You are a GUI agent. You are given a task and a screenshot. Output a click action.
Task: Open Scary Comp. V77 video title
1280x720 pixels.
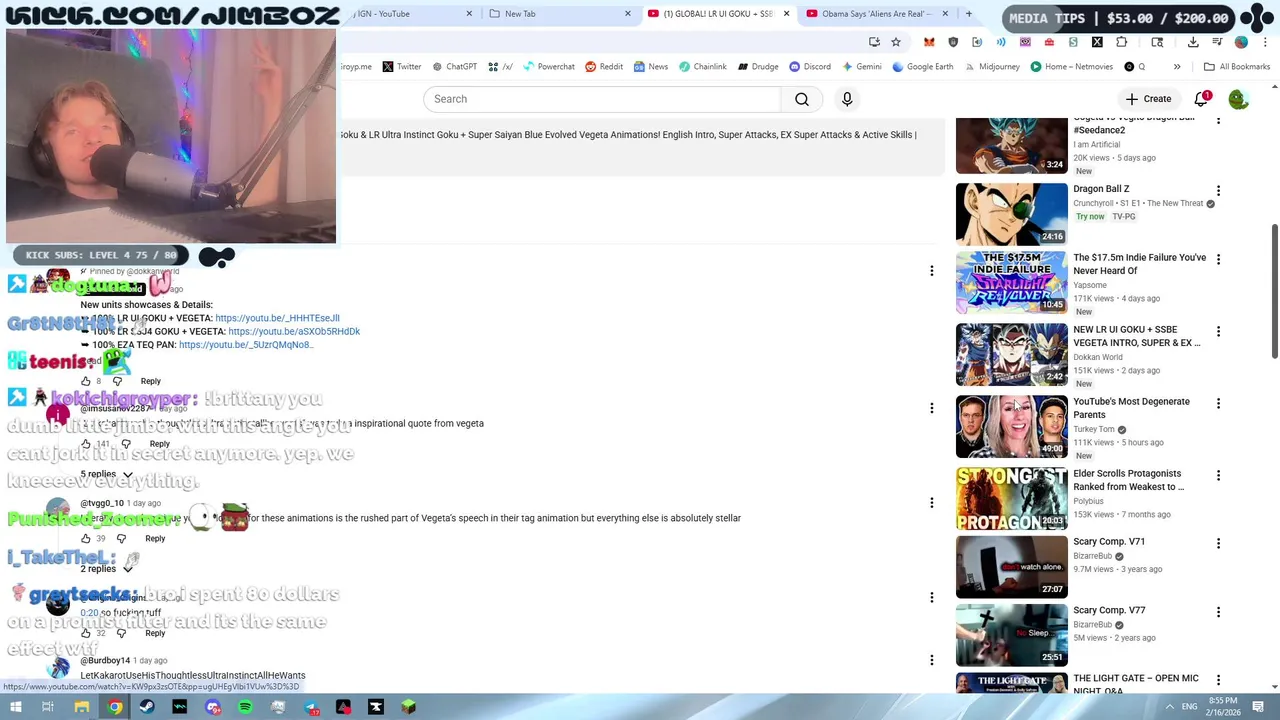[x=1109, y=610]
